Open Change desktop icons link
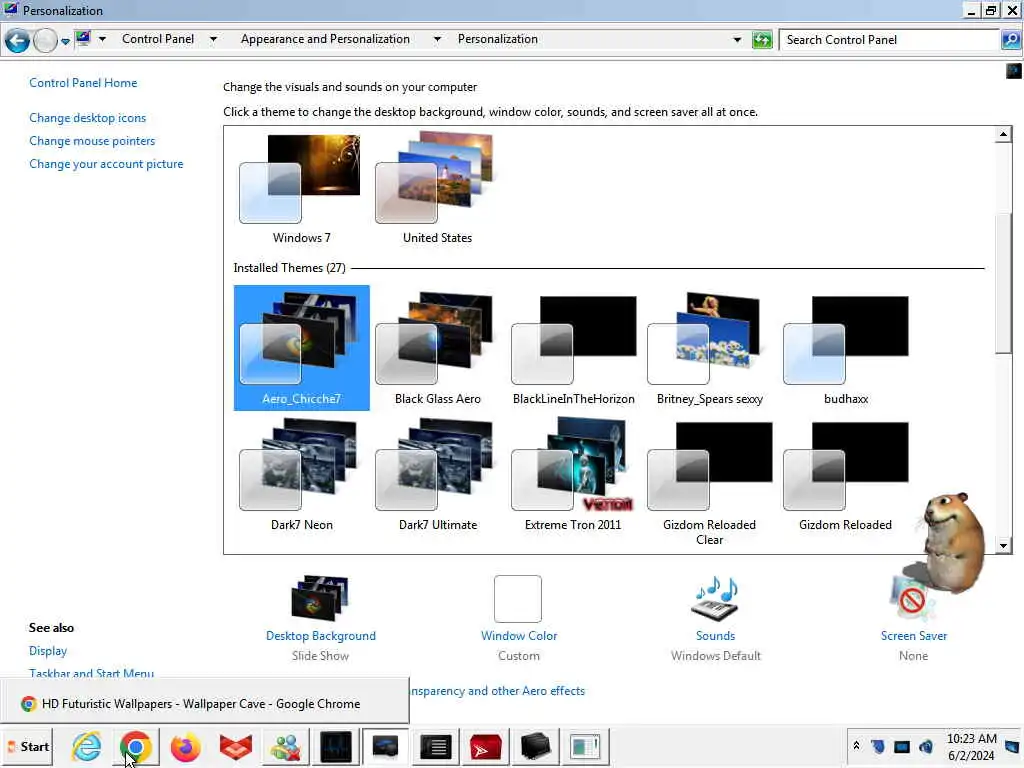The image size is (1024, 768). pyautogui.click(x=88, y=118)
